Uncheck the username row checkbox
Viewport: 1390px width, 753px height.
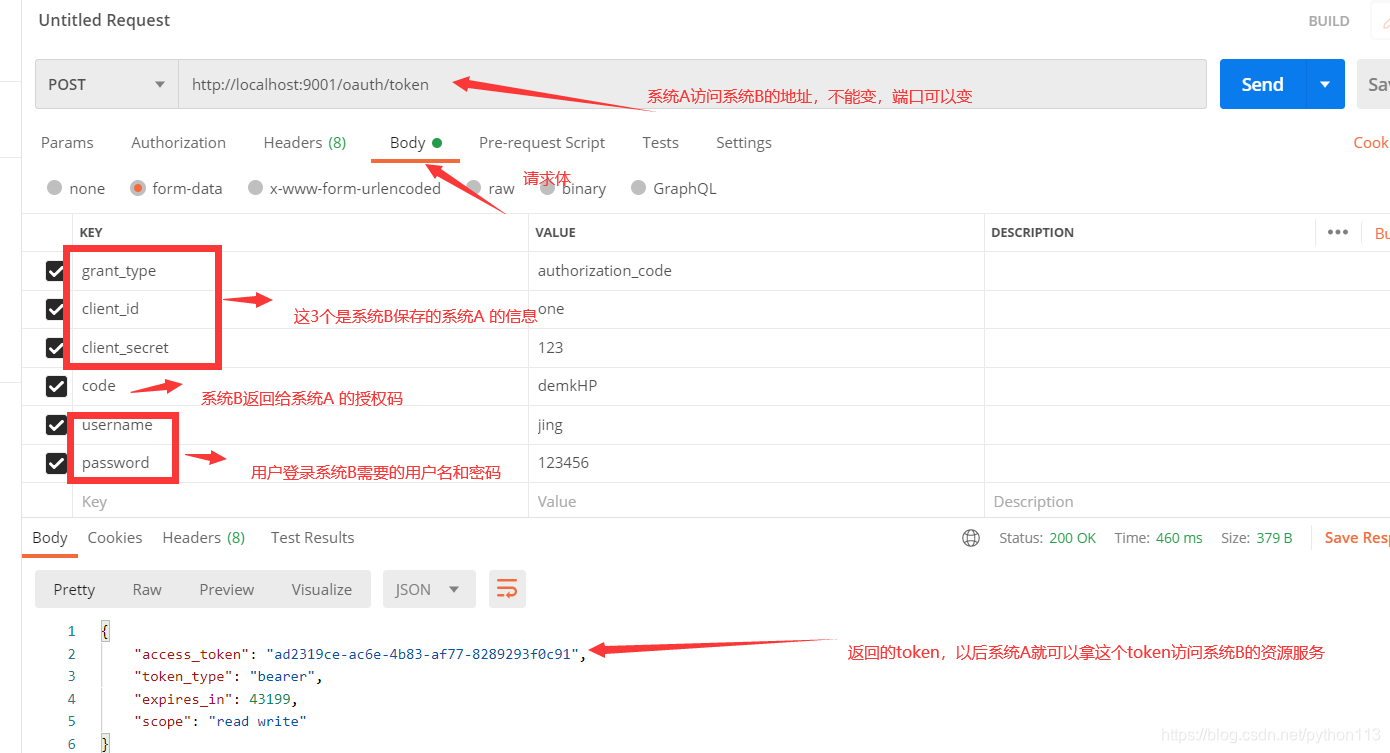click(x=56, y=425)
